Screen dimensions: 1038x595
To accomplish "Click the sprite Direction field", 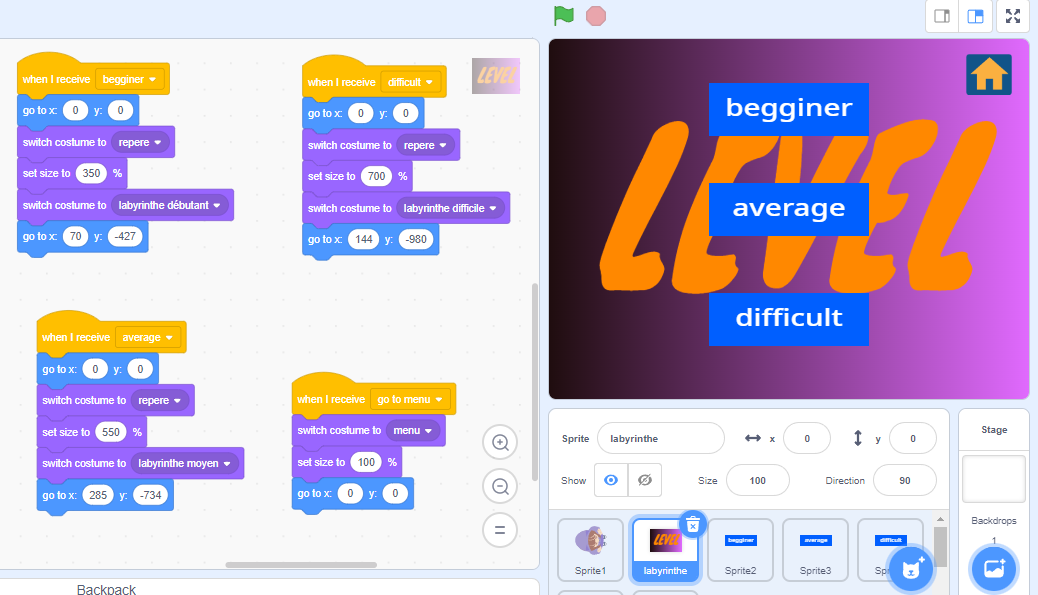I will (x=905, y=481).
